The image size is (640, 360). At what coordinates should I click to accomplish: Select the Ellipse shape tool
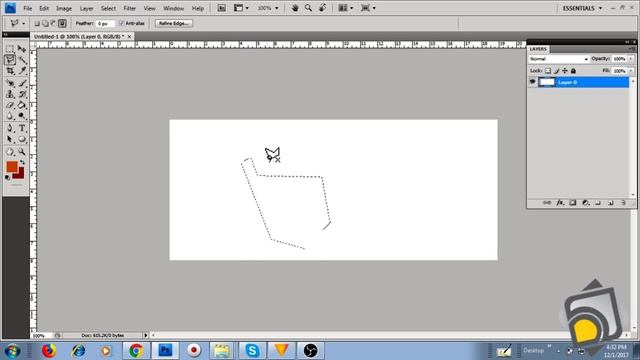(x=22, y=139)
